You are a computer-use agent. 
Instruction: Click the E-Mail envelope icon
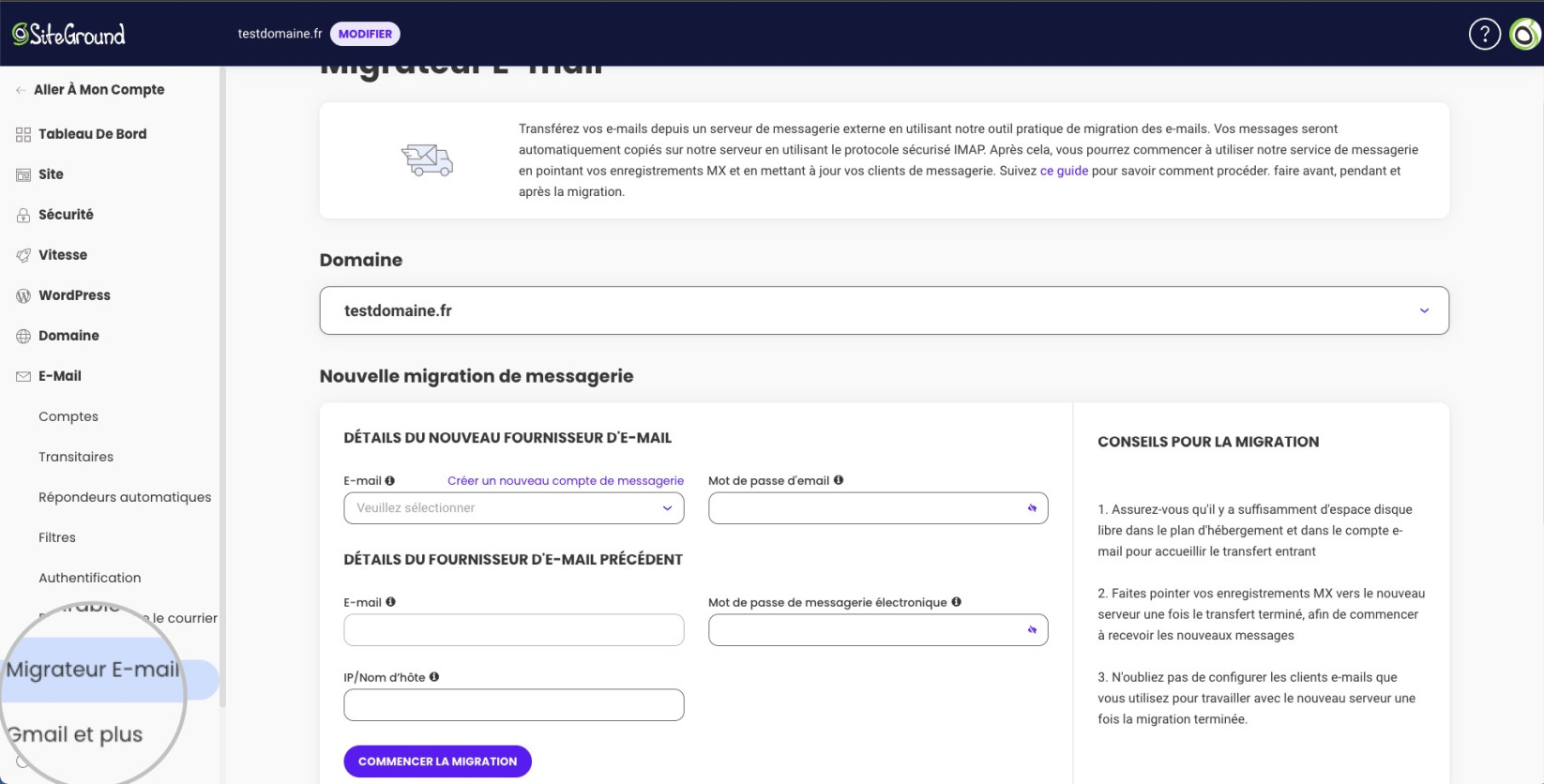[23, 377]
